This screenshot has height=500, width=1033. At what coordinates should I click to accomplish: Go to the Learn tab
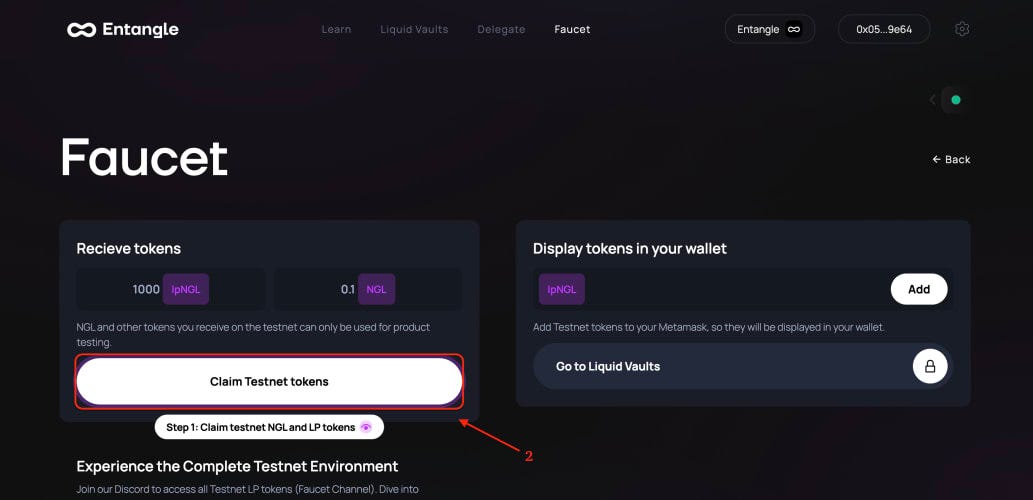pyautogui.click(x=336, y=30)
